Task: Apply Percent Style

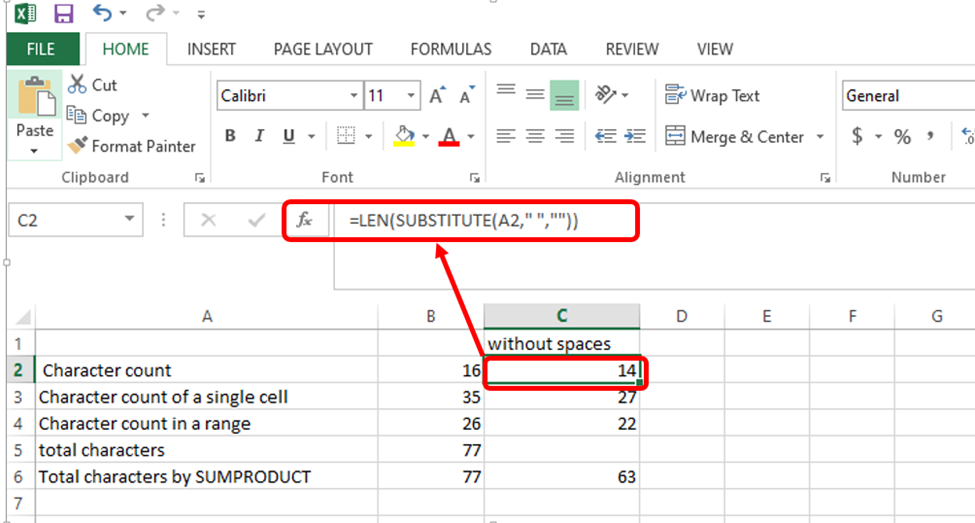Action: (902, 136)
